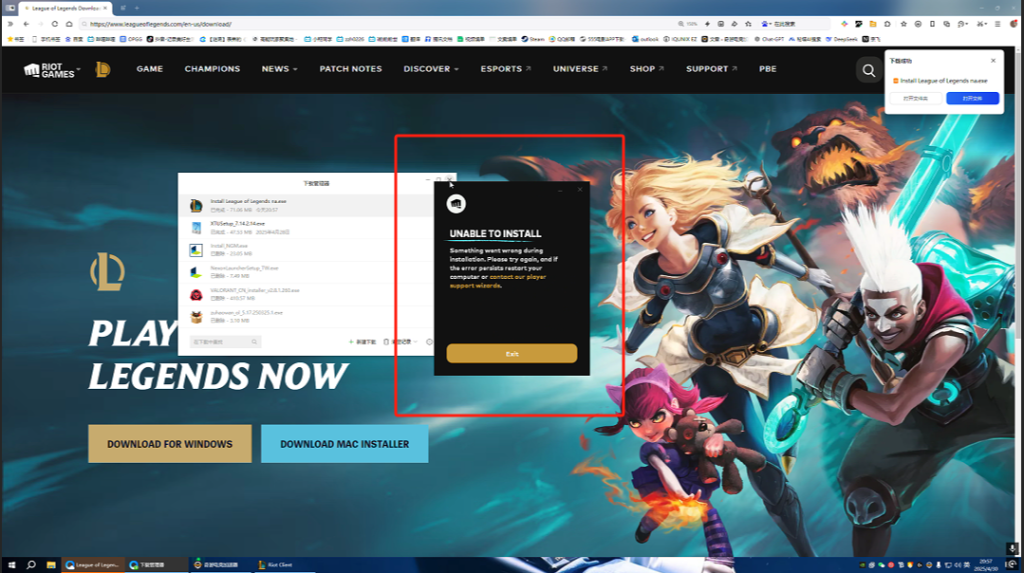Open the Riot Games logo menu
Screen dimensions: 1024x573
(x=52, y=70)
